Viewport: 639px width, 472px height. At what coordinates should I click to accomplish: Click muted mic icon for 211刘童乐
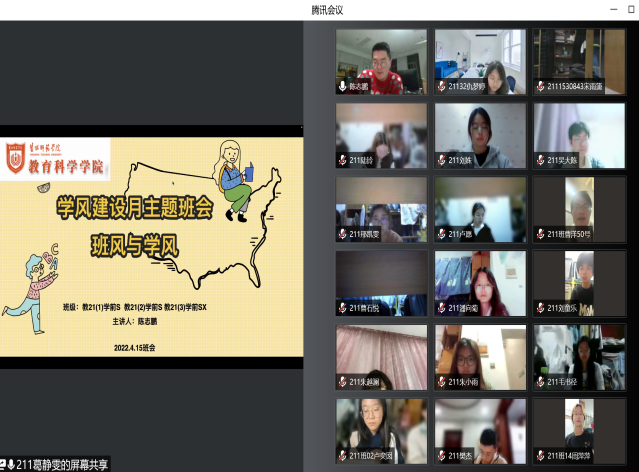click(x=540, y=308)
